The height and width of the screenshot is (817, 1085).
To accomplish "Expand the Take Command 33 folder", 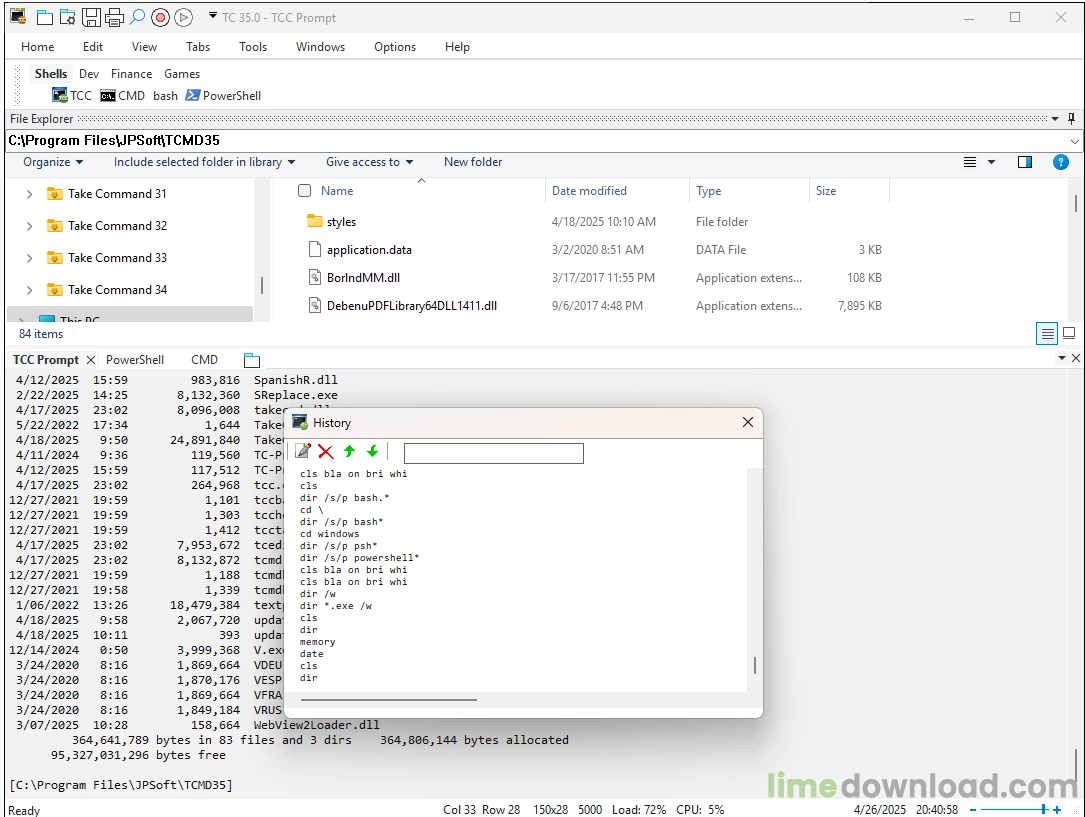I will 30,258.
